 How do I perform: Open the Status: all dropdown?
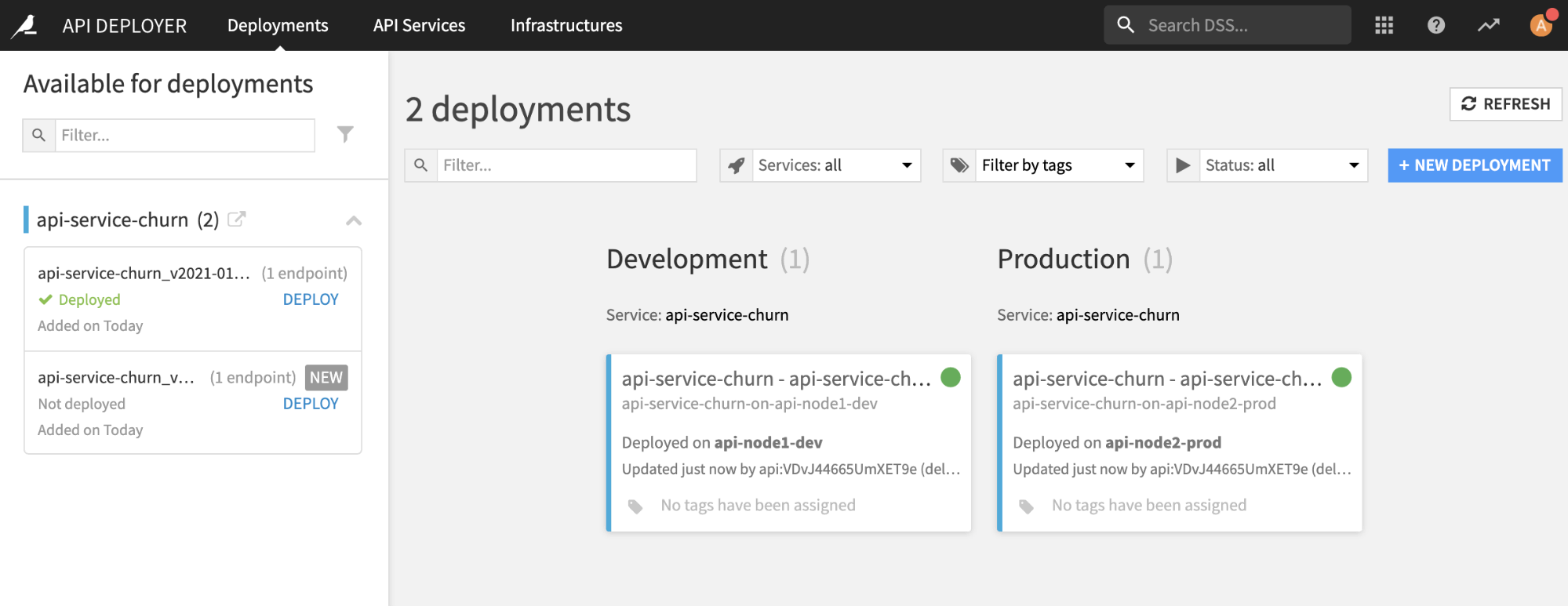1283,165
